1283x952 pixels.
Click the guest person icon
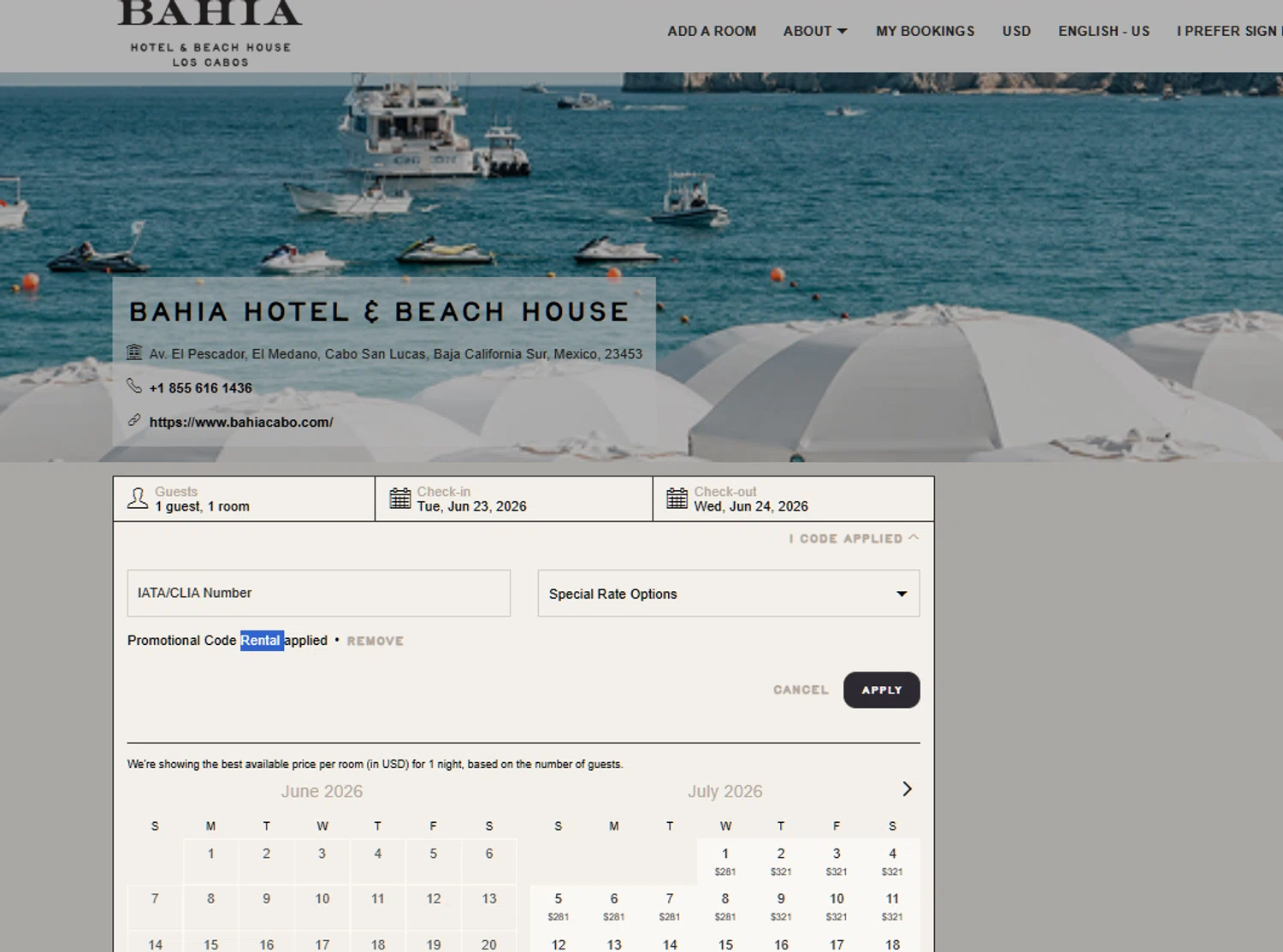(138, 499)
